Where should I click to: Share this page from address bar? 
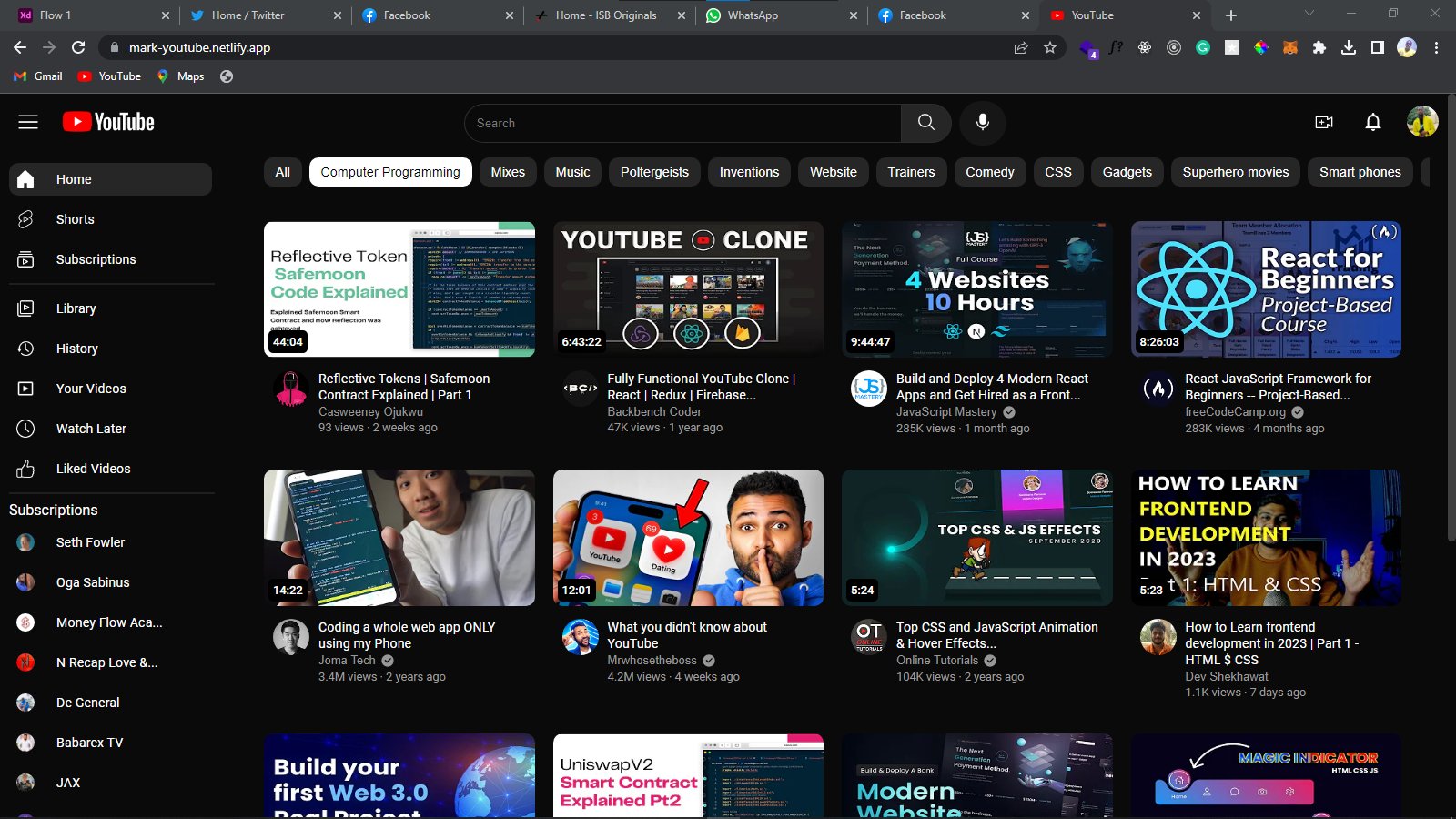coord(1021,47)
